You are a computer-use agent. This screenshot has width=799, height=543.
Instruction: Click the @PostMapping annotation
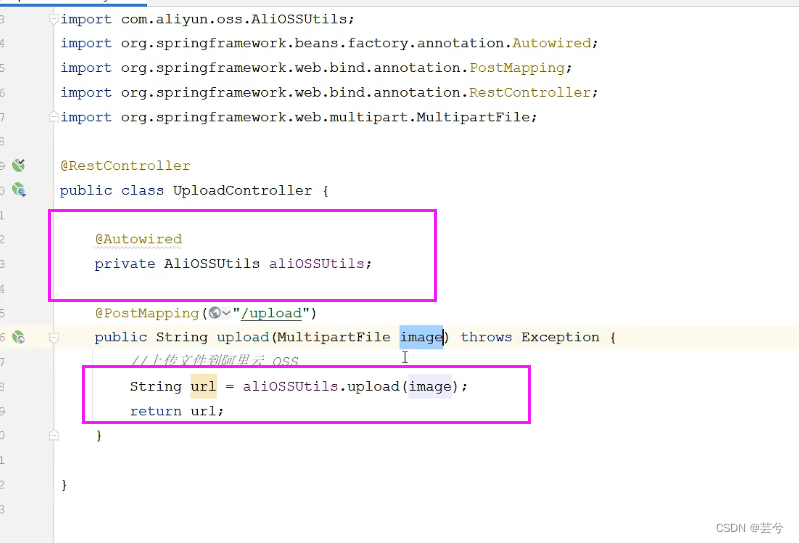pos(147,313)
